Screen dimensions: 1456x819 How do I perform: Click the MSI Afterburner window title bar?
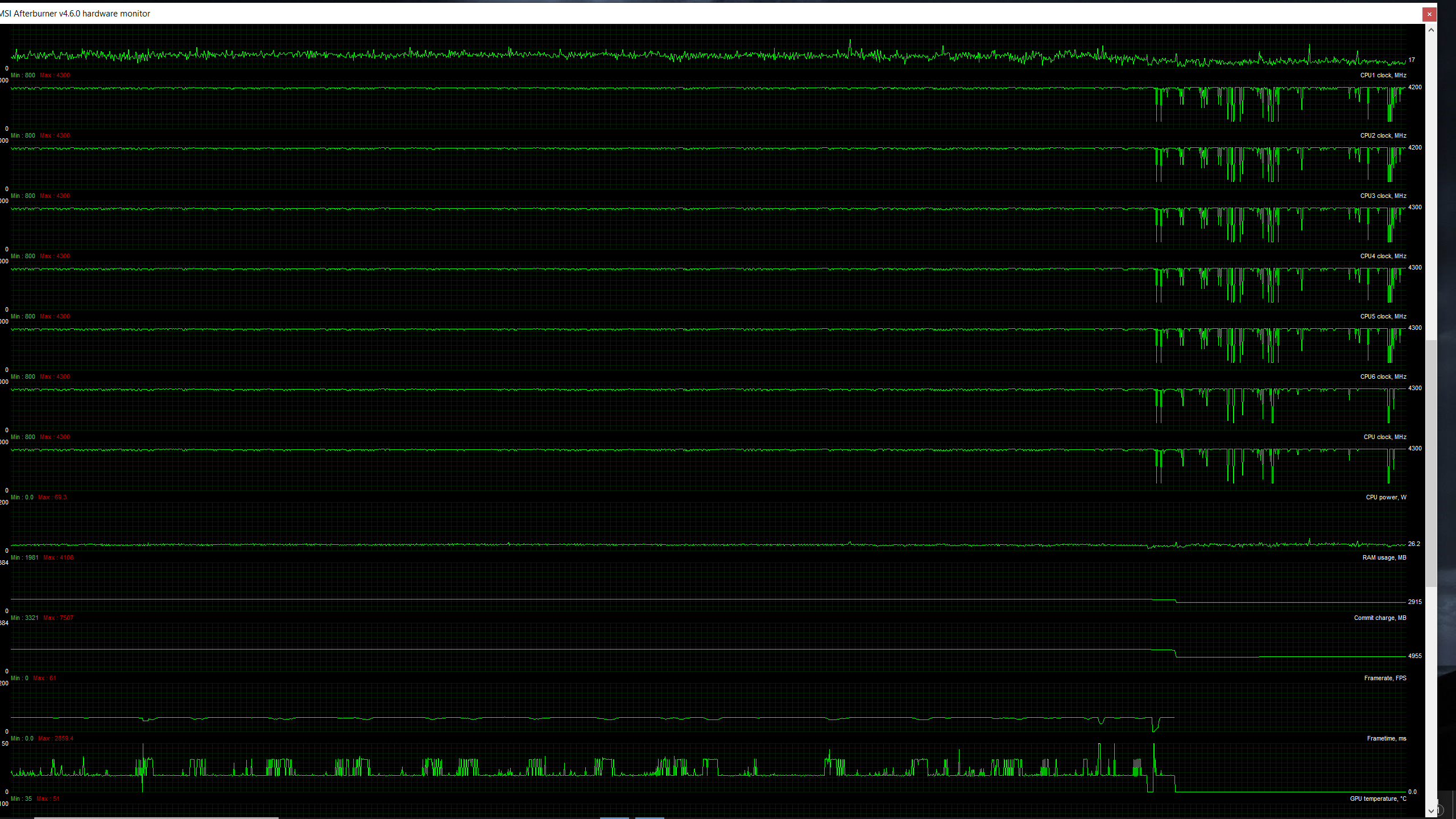pos(682,14)
